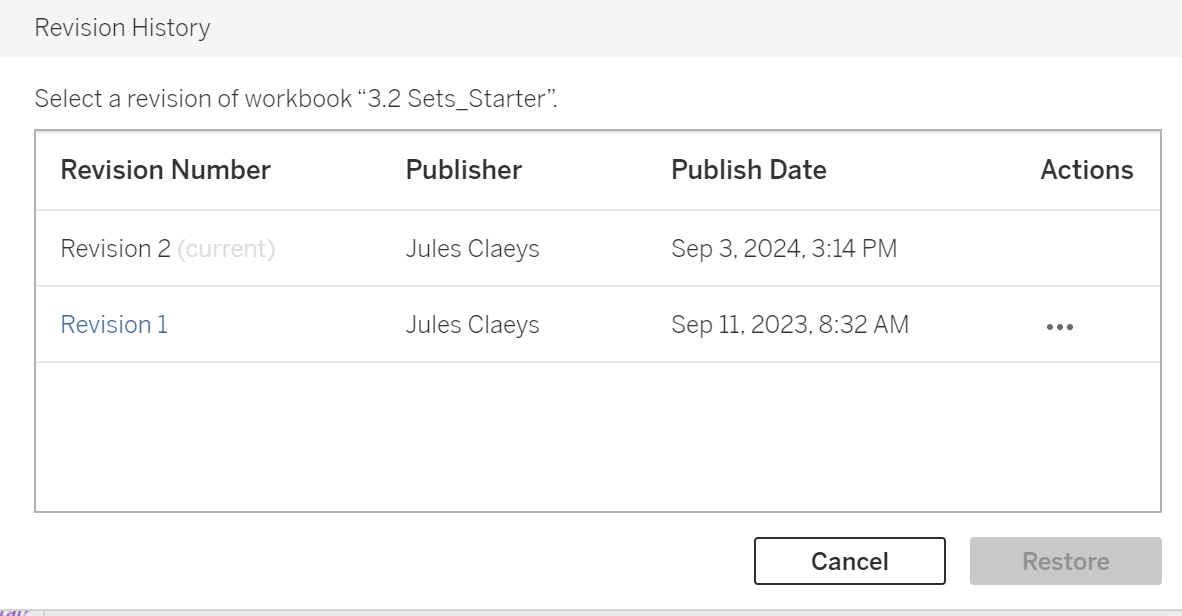Select the Sep 3, 2024, 3:14 PM date

pyautogui.click(x=783, y=249)
